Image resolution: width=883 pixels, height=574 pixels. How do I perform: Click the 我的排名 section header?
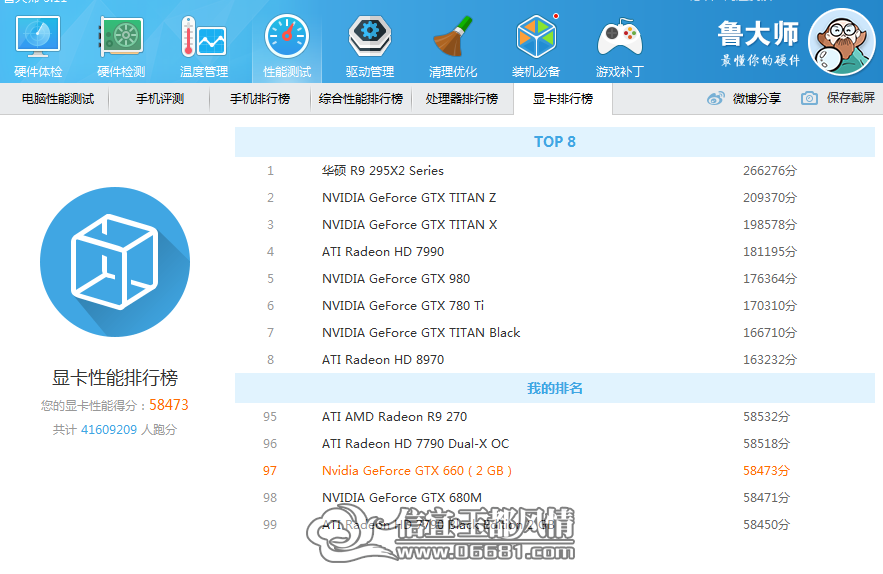[555, 388]
